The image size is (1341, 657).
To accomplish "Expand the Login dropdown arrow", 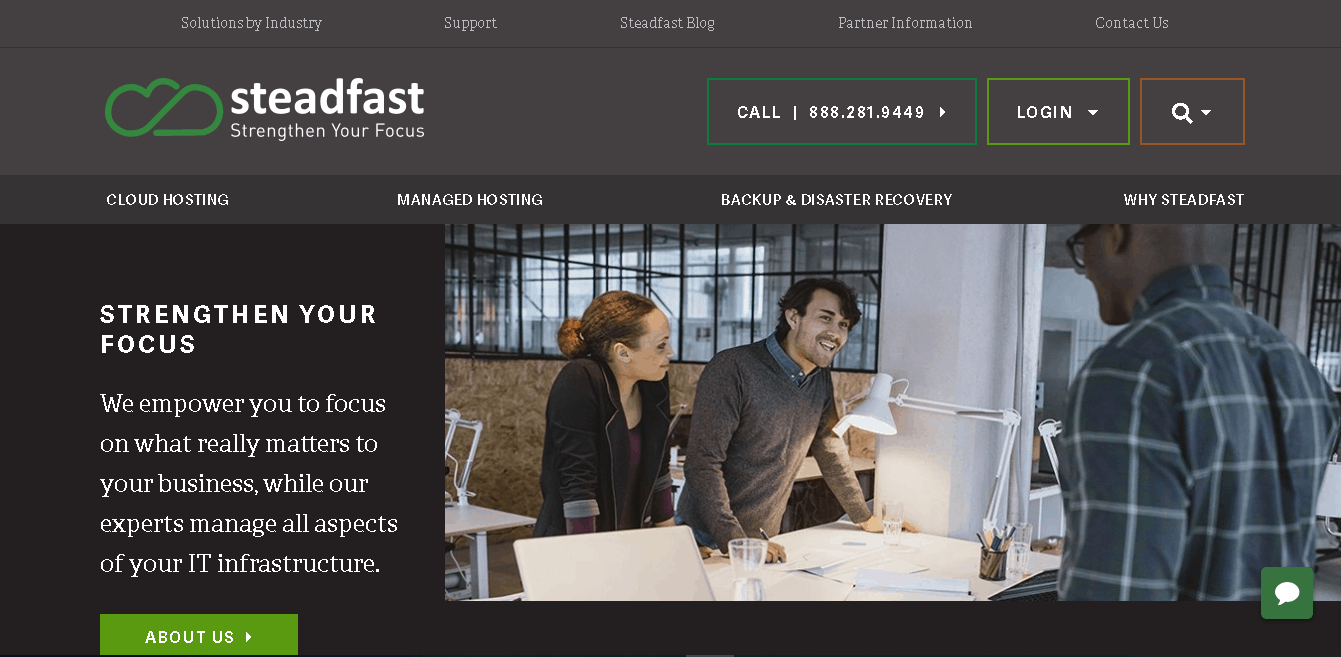I will [x=1093, y=113].
